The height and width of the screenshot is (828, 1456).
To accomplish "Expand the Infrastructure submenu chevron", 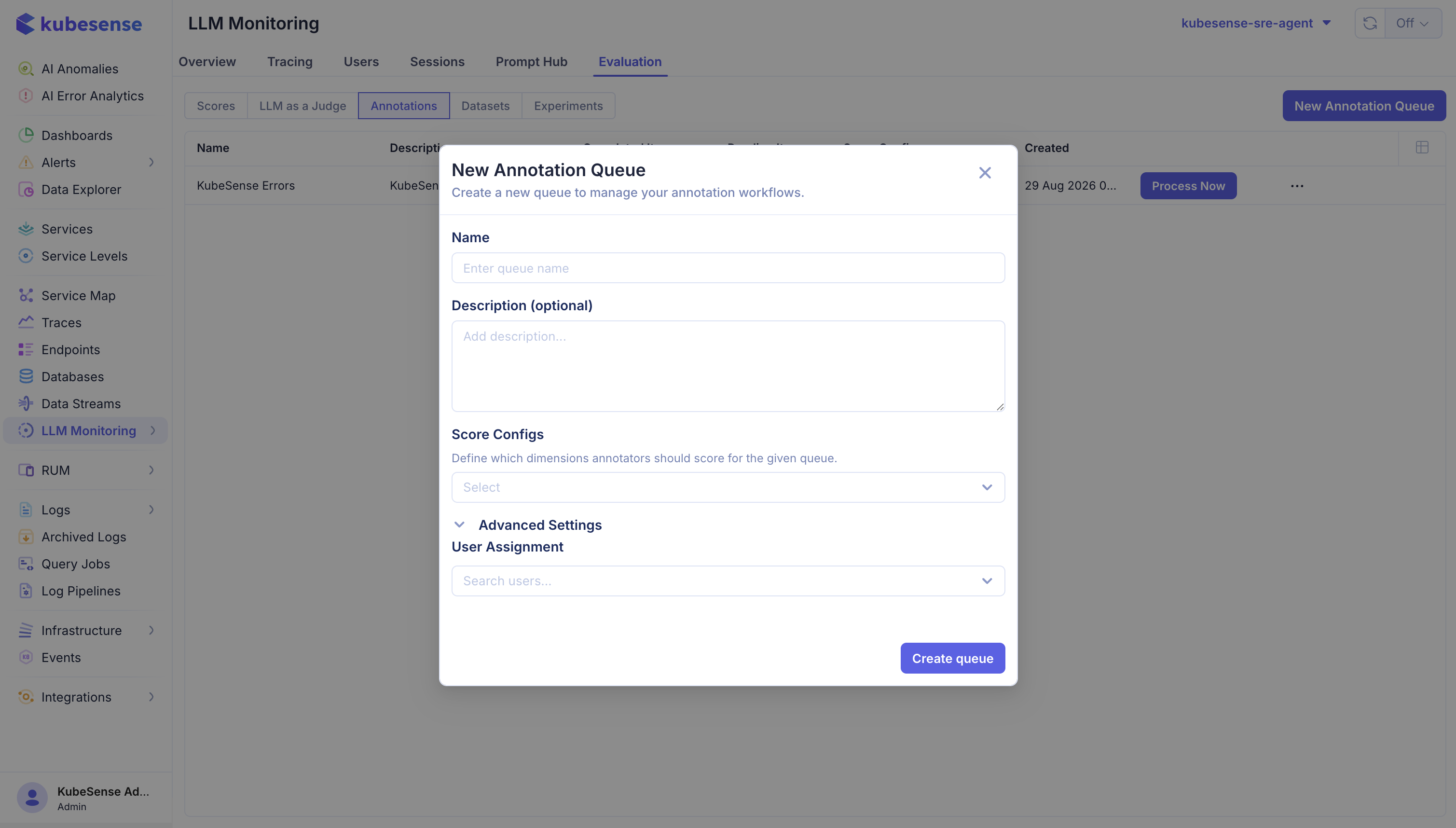I will (151, 630).
